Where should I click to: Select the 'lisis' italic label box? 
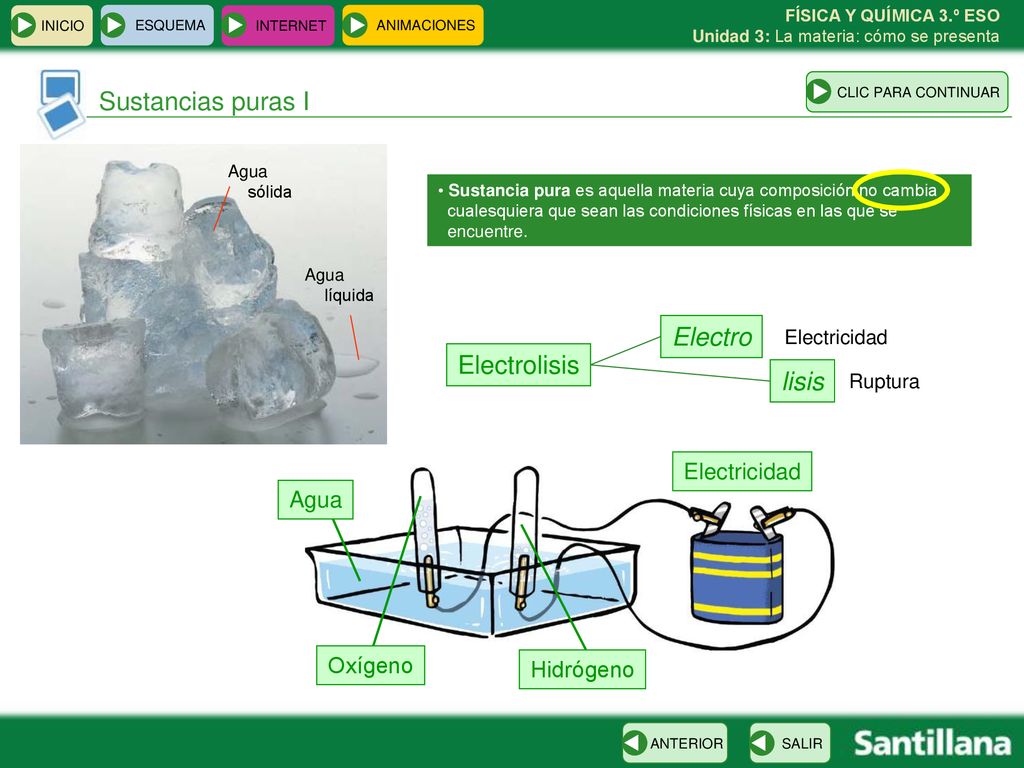tap(802, 381)
